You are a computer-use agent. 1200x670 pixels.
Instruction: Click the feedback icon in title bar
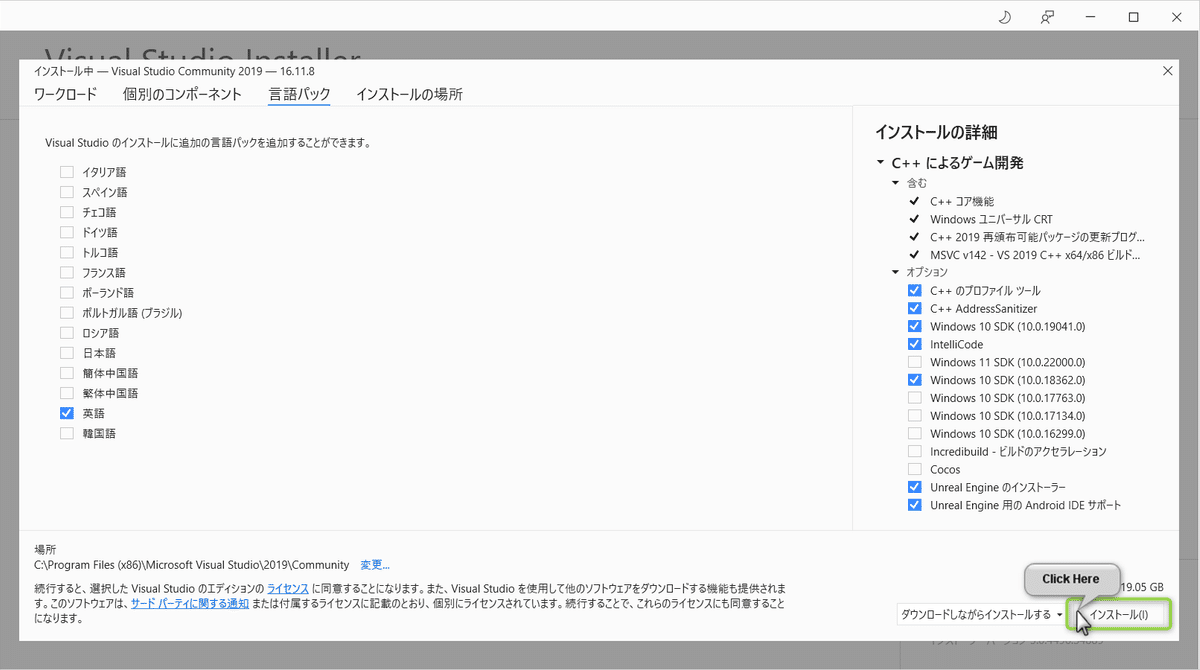point(1047,17)
